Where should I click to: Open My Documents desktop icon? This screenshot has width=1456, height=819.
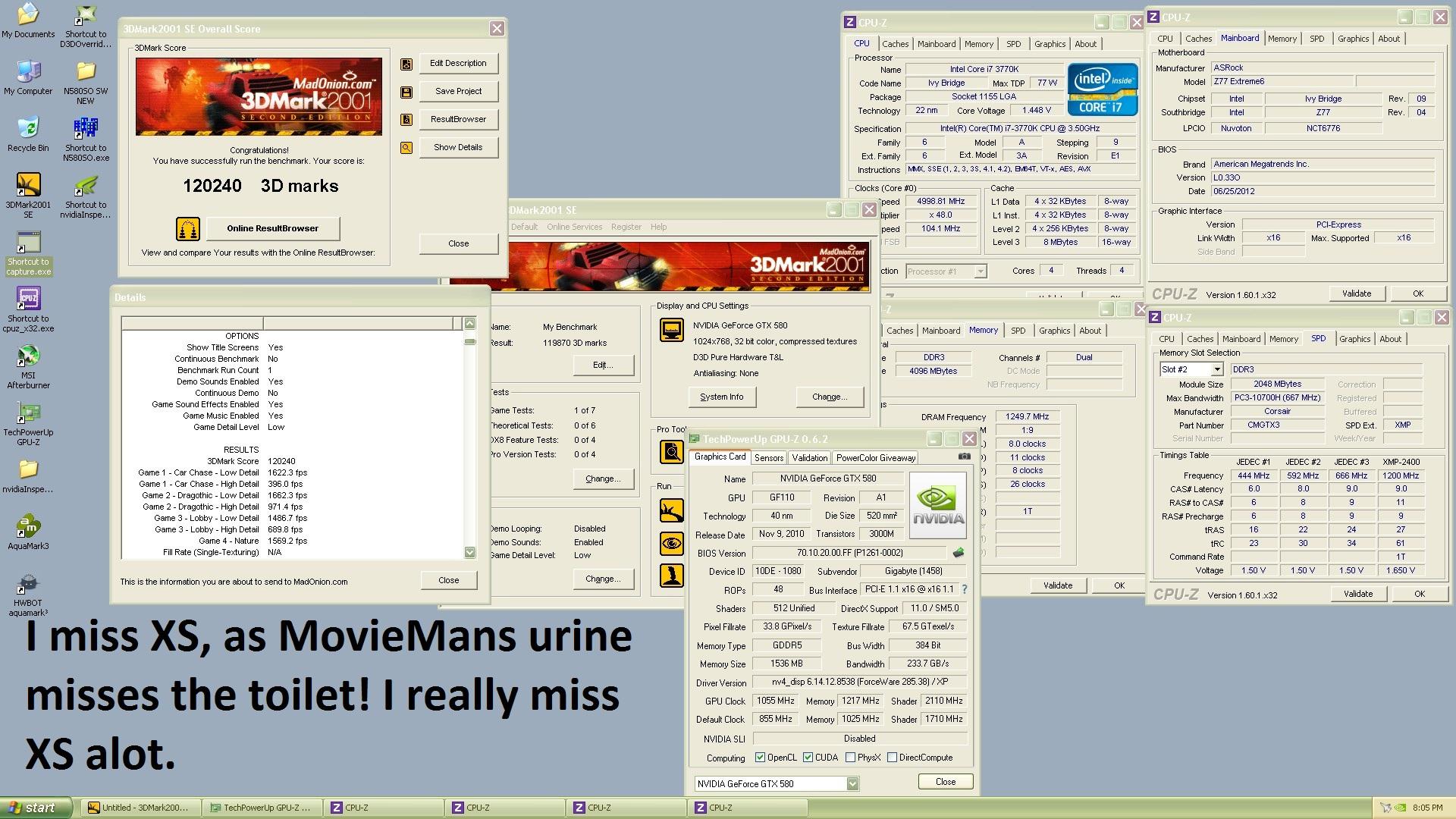coord(28,20)
